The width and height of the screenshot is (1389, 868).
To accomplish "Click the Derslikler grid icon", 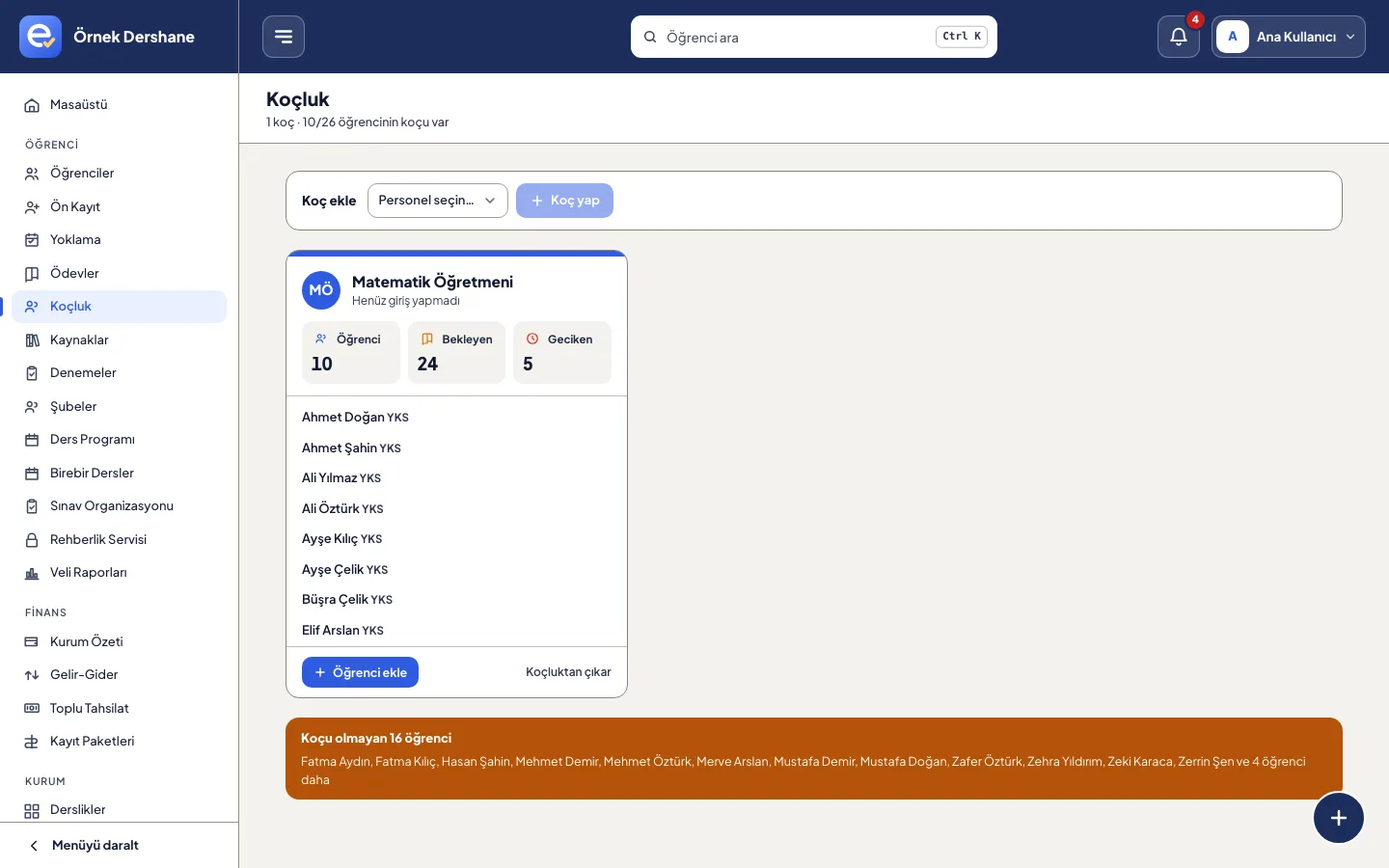I will coord(32,810).
